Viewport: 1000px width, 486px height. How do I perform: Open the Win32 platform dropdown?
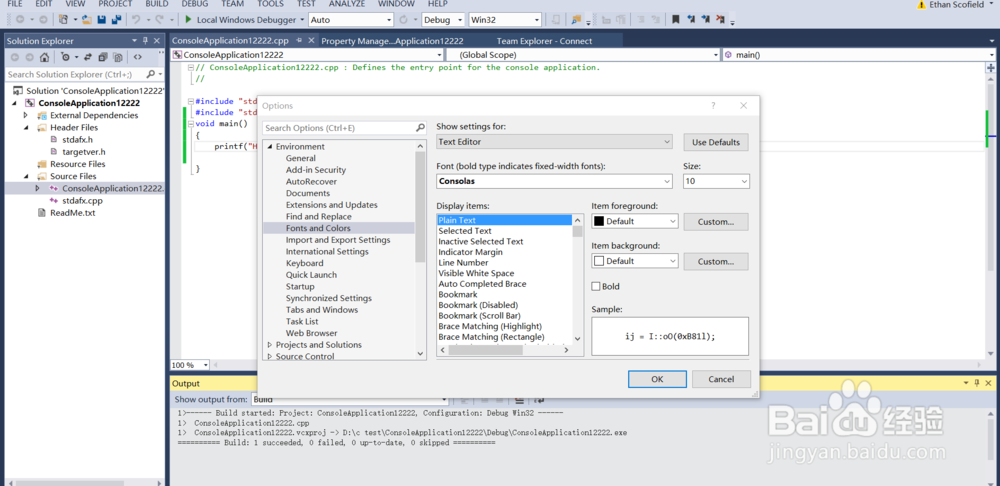(x=505, y=20)
